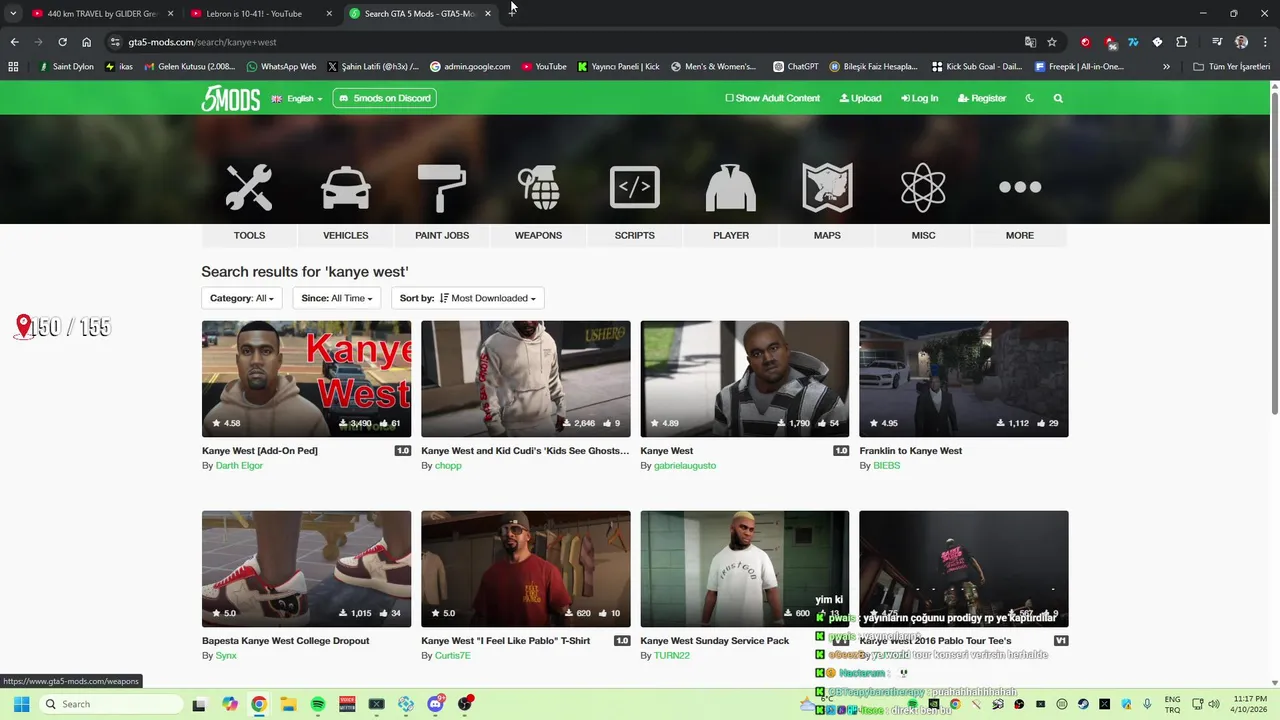This screenshot has height=720, width=1280.
Task: Open the Misc atom icon
Action: coord(923,187)
